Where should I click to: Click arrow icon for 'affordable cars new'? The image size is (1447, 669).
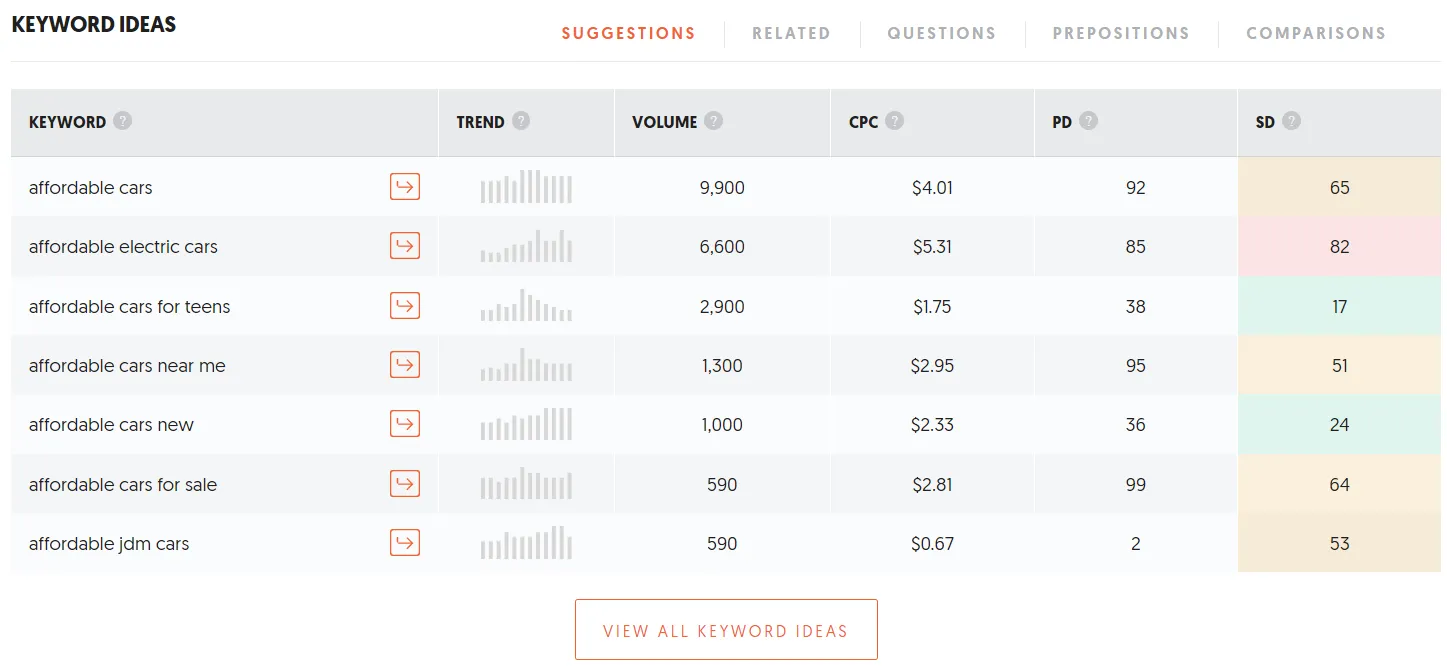(x=404, y=424)
